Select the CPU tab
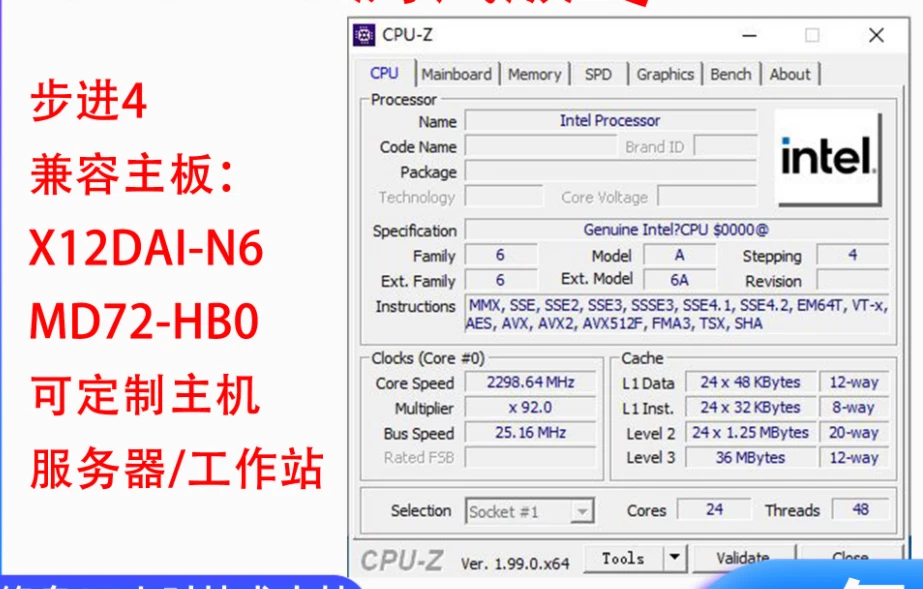 [x=385, y=73]
